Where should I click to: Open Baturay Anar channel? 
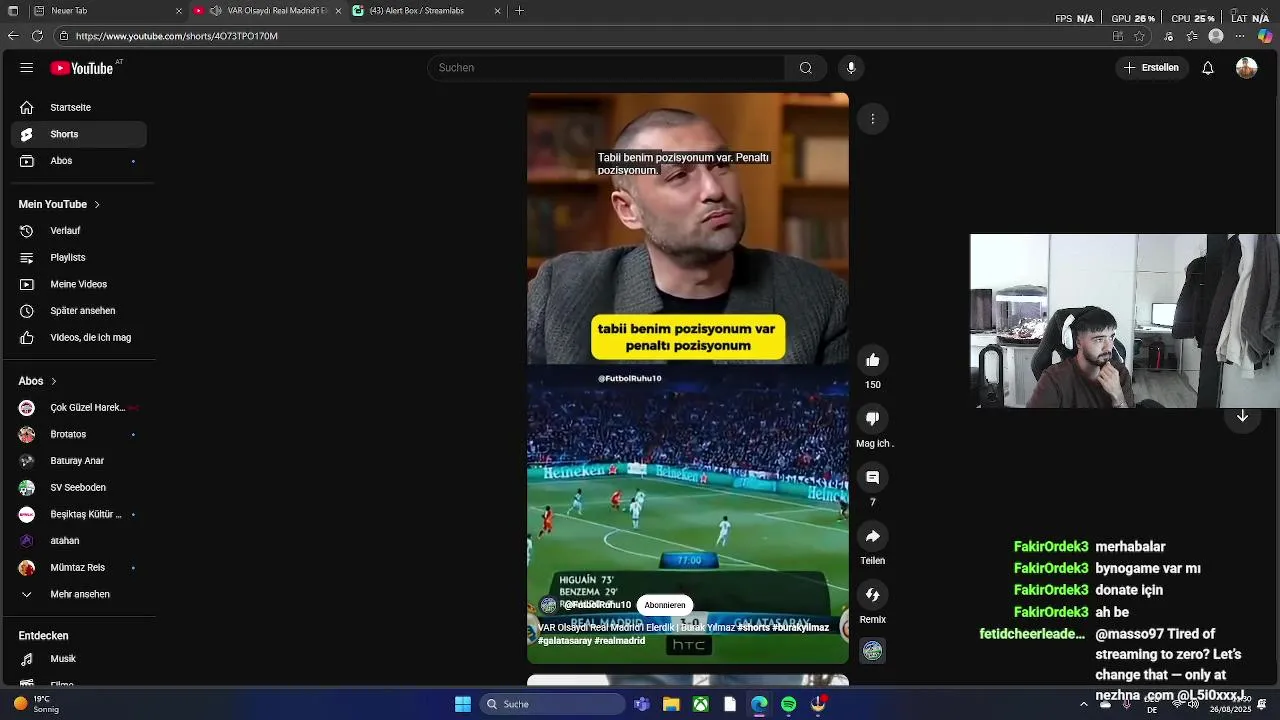tap(79, 461)
